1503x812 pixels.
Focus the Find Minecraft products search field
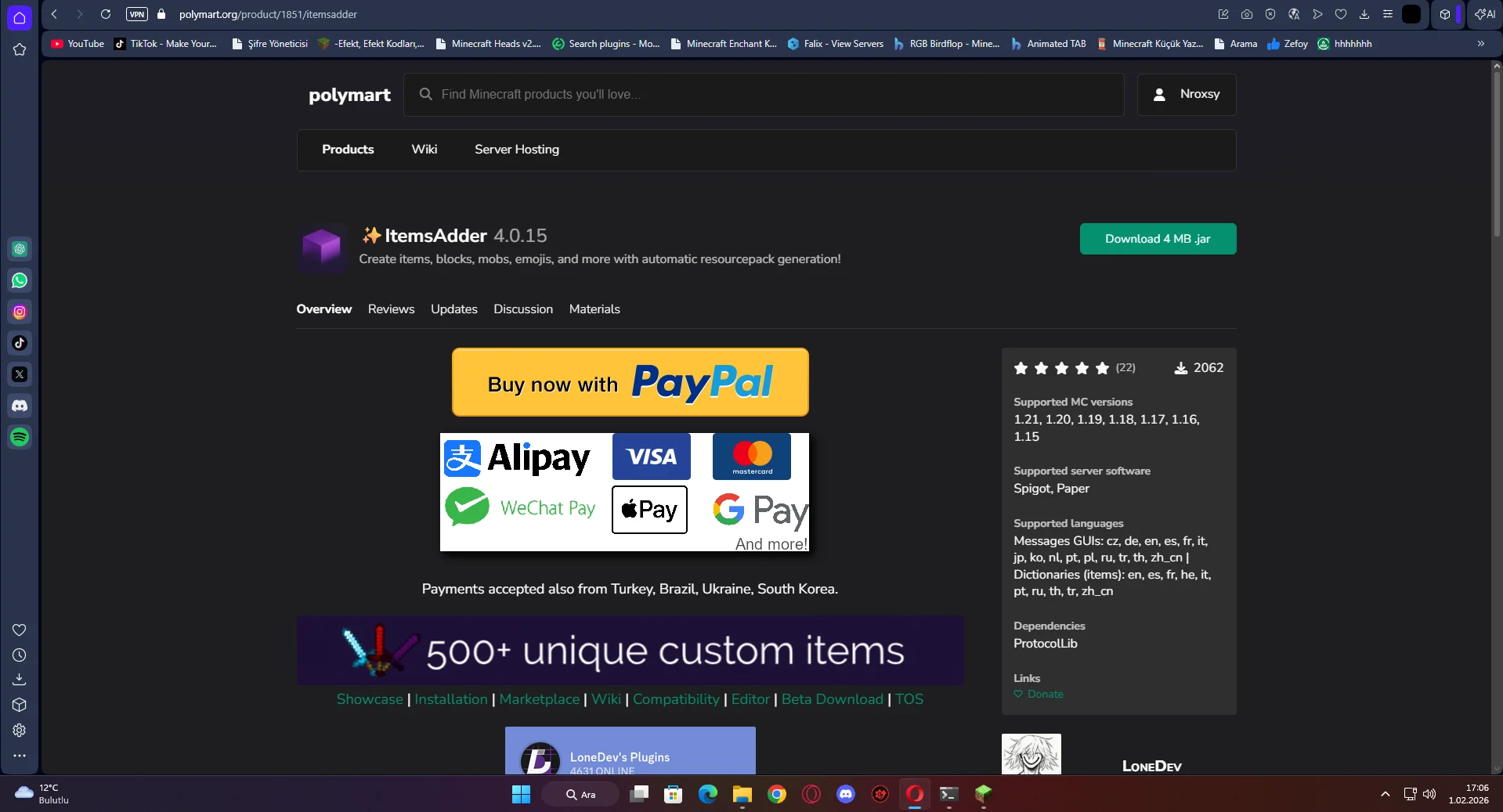pos(764,95)
